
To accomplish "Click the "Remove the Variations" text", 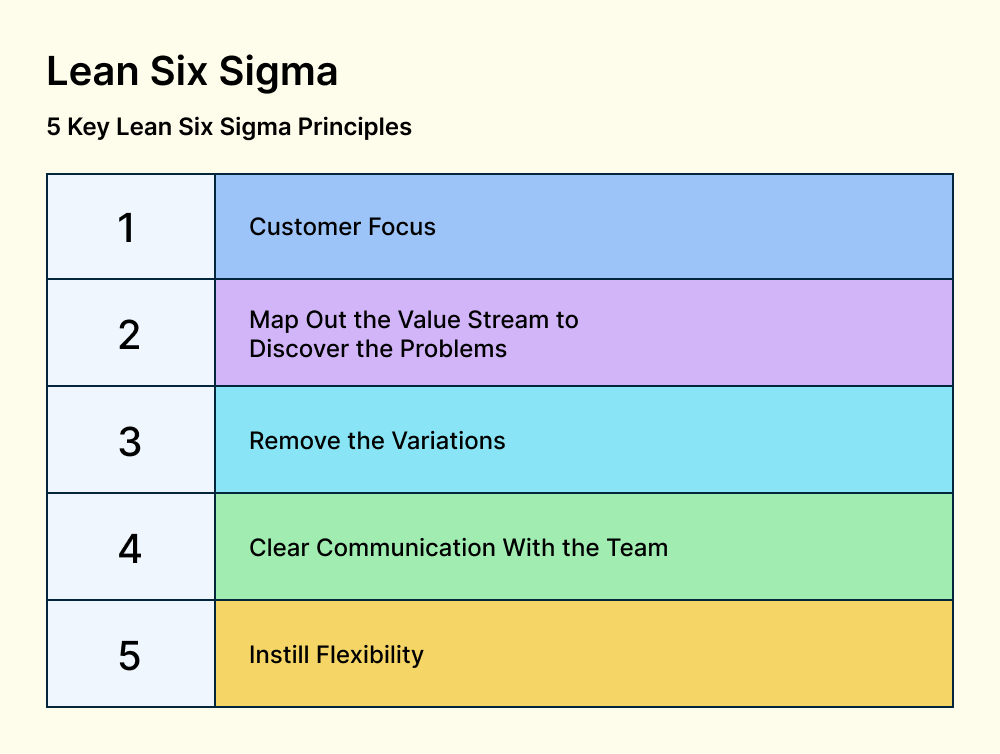I will (377, 441).
